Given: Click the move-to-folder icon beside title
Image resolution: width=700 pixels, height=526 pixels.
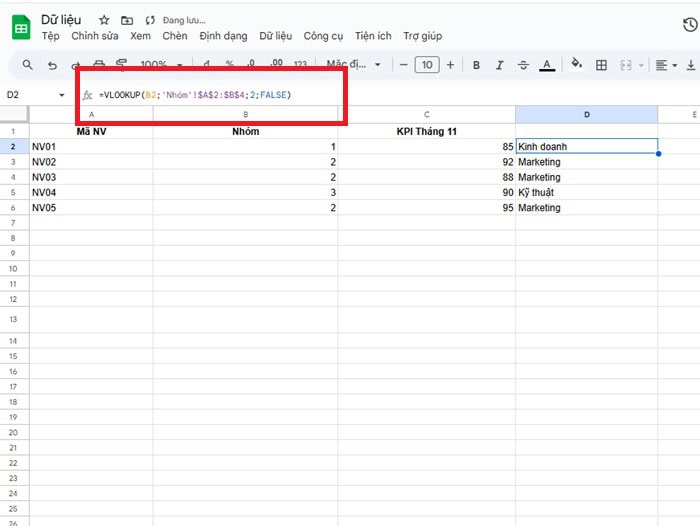Looking at the screenshot, I should (126, 20).
